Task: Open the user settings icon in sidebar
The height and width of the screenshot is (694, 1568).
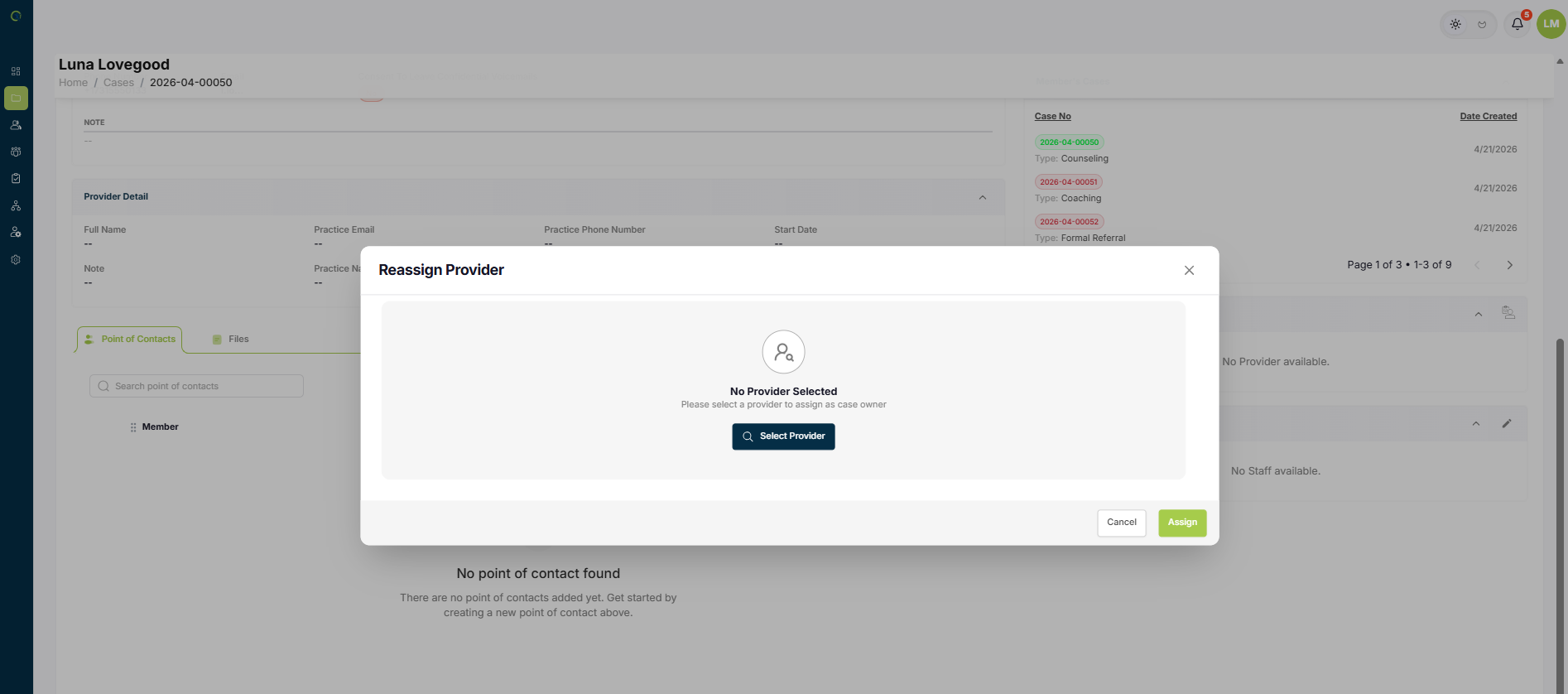Action: pos(16,232)
